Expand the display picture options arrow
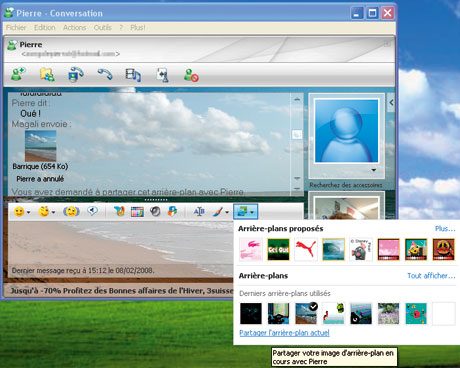Viewport: 460px width, 368px height. (374, 170)
